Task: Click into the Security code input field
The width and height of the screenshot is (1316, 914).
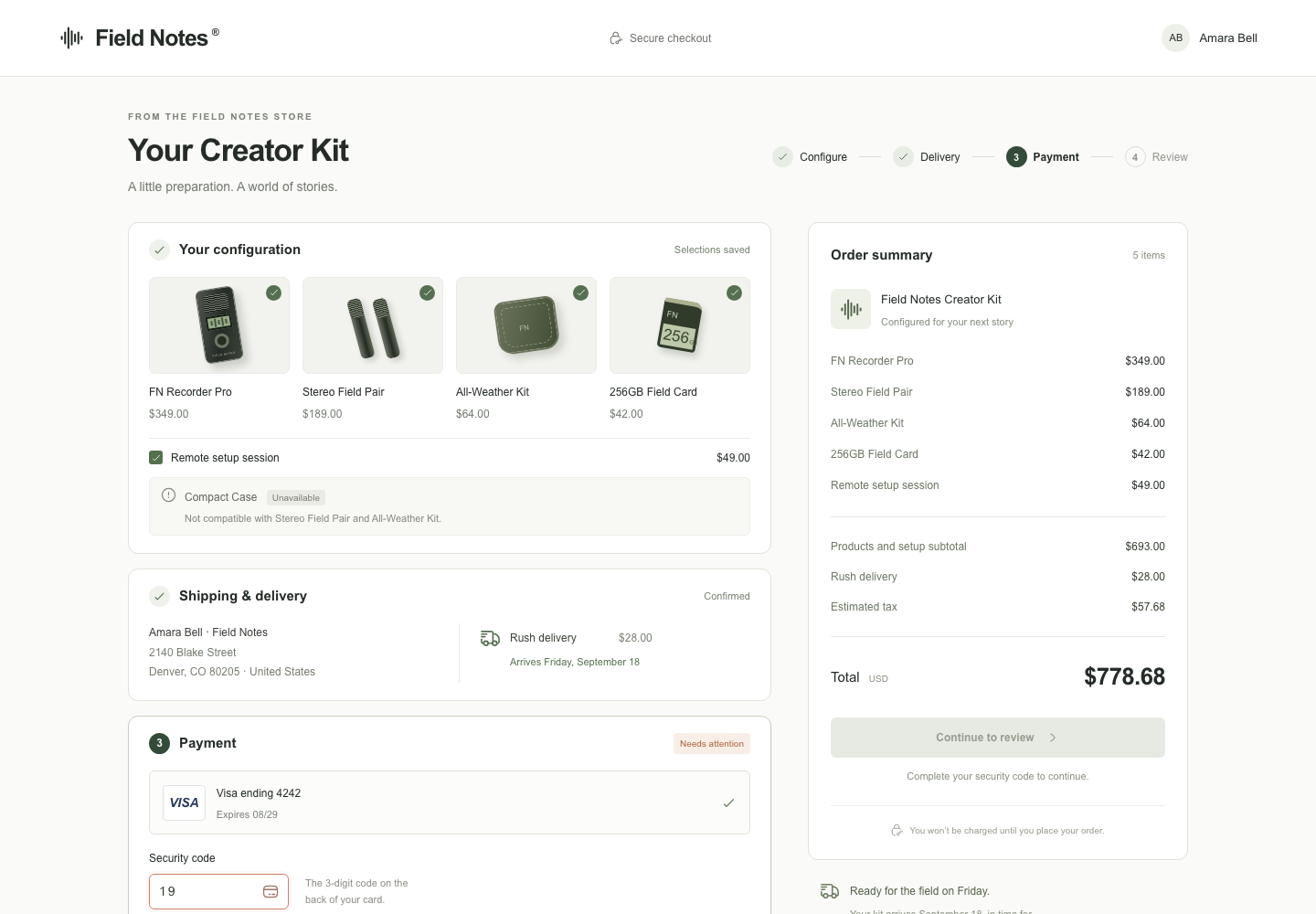Action: pos(218,891)
